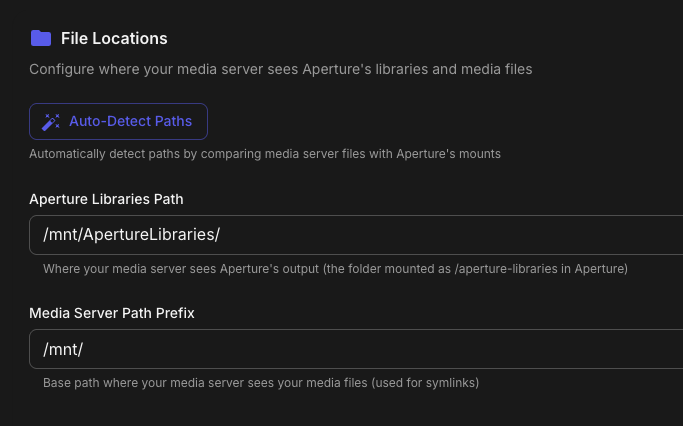This screenshot has width=683, height=426.
Task: Click the 'Automatically detect paths' helper text
Action: (x=264, y=154)
